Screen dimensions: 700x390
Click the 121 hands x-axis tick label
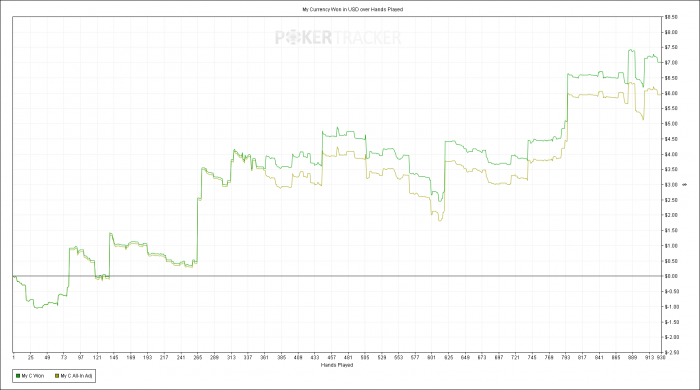coord(97,358)
